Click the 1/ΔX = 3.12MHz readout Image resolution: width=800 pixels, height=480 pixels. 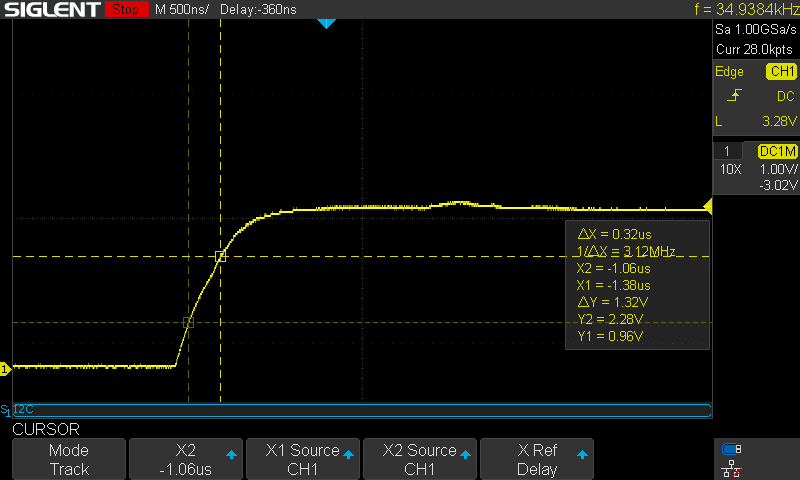click(x=626, y=251)
